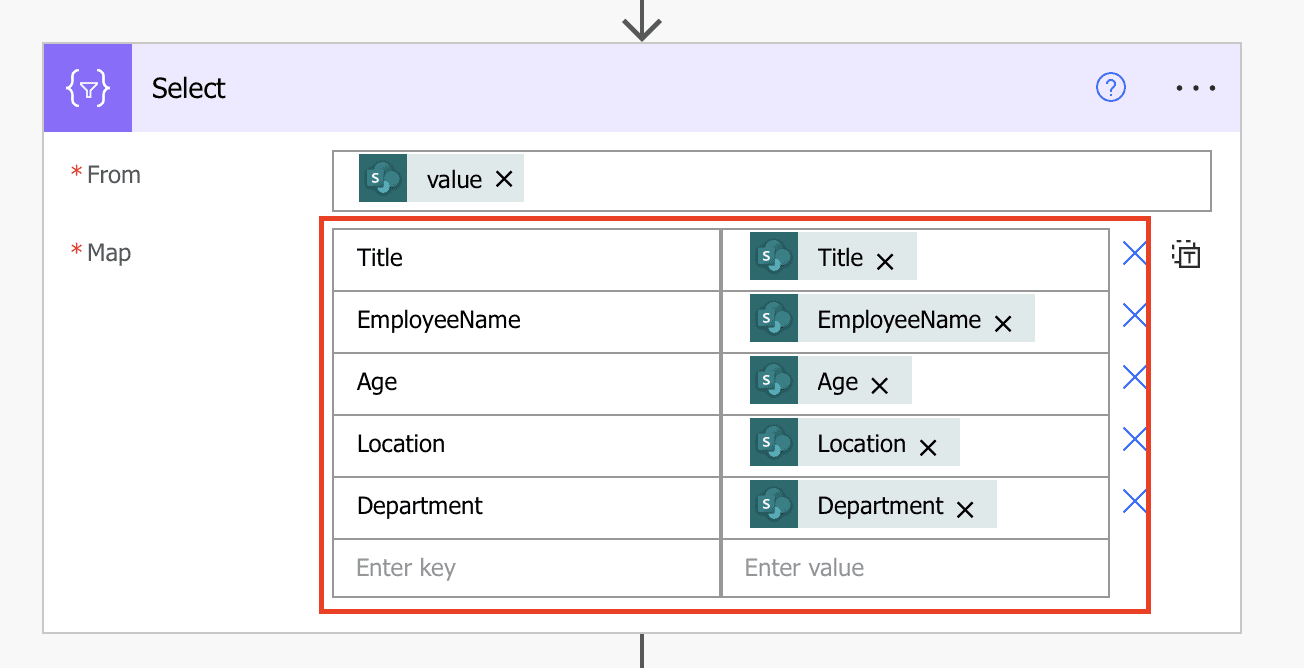Screen dimensions: 1304x668
Task: Click the SharePoint icon on value token
Action: click(383, 179)
